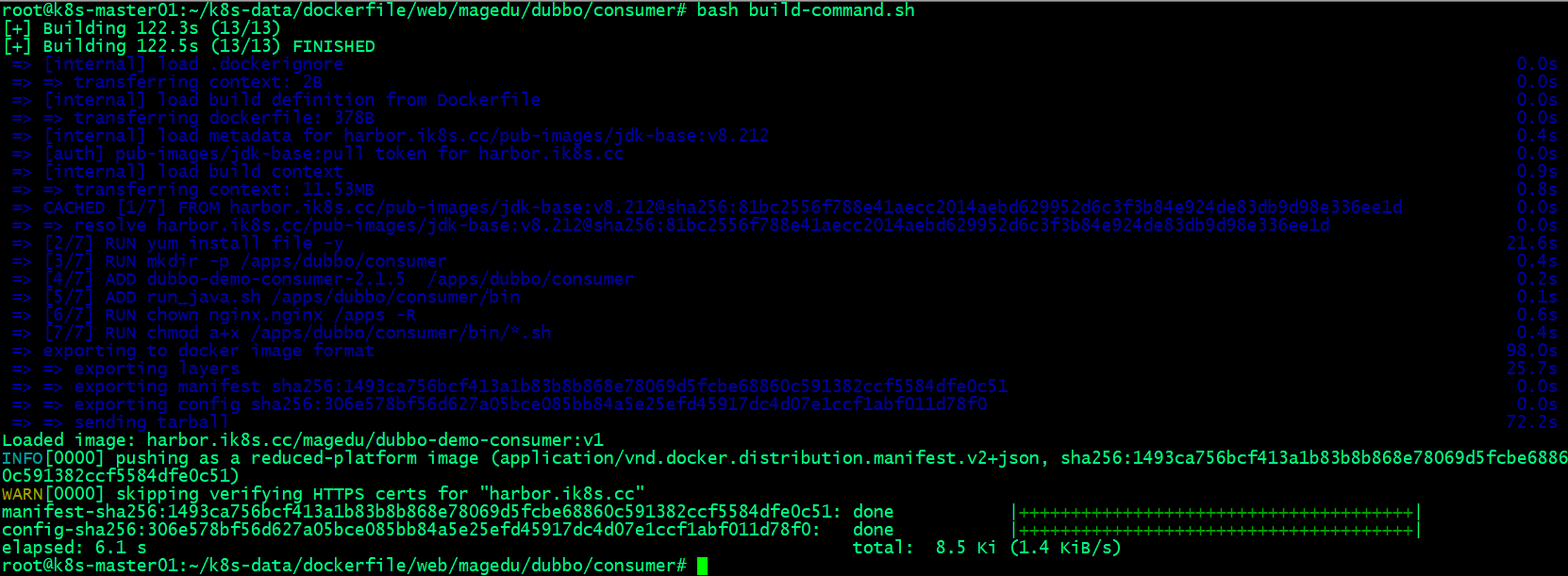Click the manifest upload progress bar
Screen dimensions: 1568x576
click(x=1216, y=513)
